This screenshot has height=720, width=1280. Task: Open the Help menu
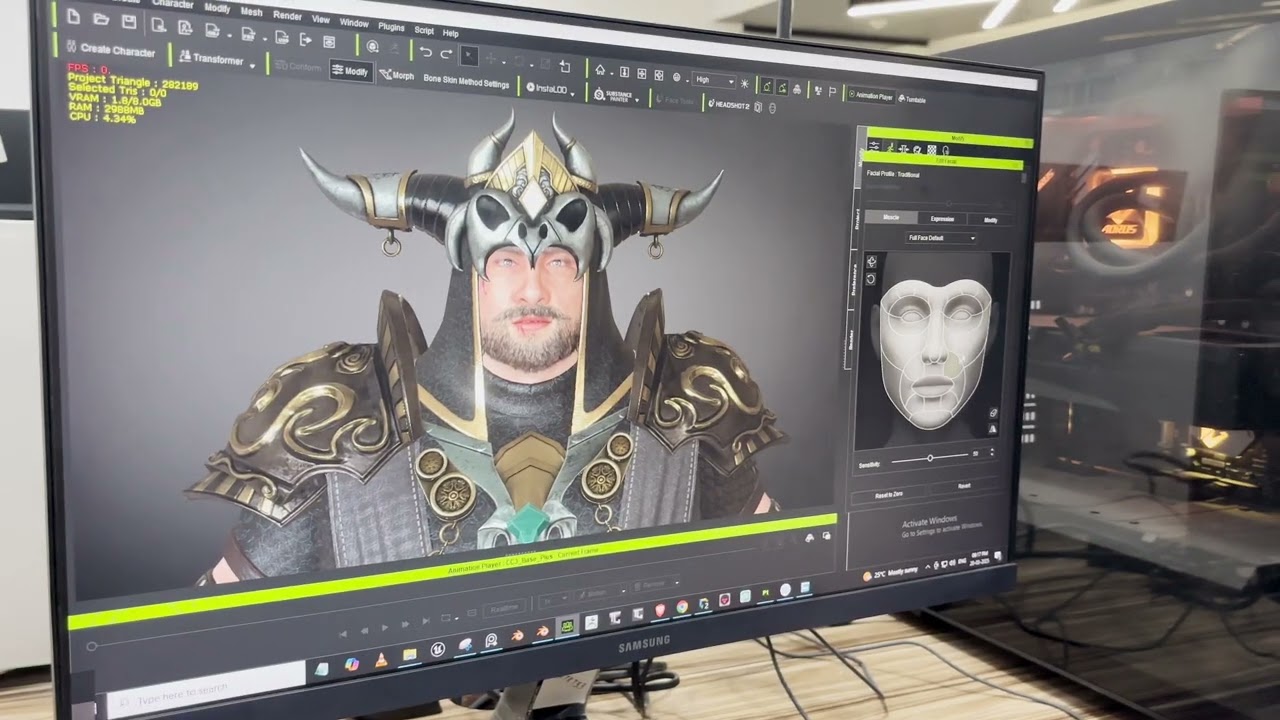point(450,33)
